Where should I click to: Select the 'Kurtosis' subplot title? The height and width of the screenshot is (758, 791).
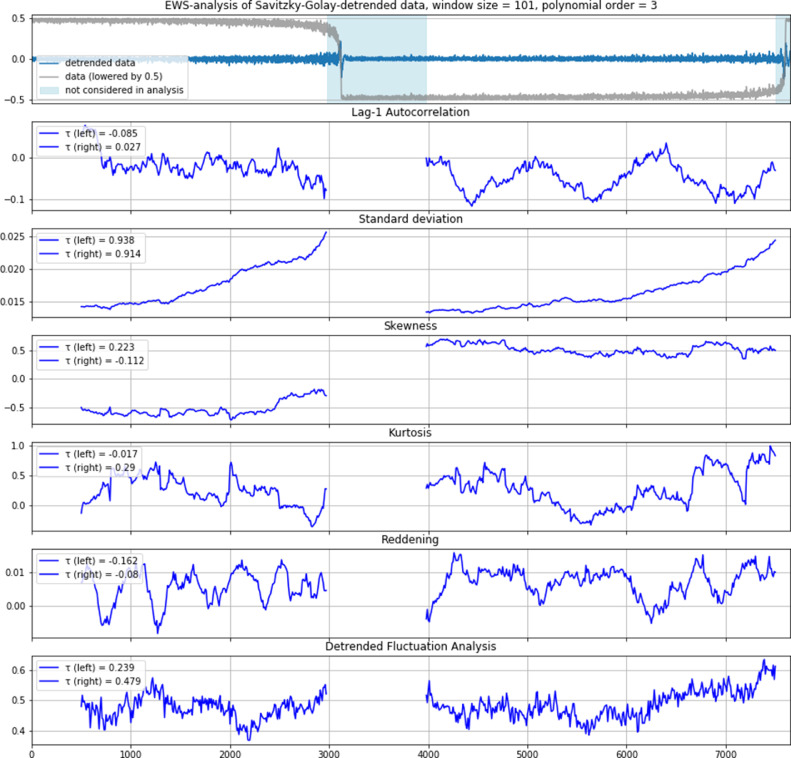pos(410,432)
